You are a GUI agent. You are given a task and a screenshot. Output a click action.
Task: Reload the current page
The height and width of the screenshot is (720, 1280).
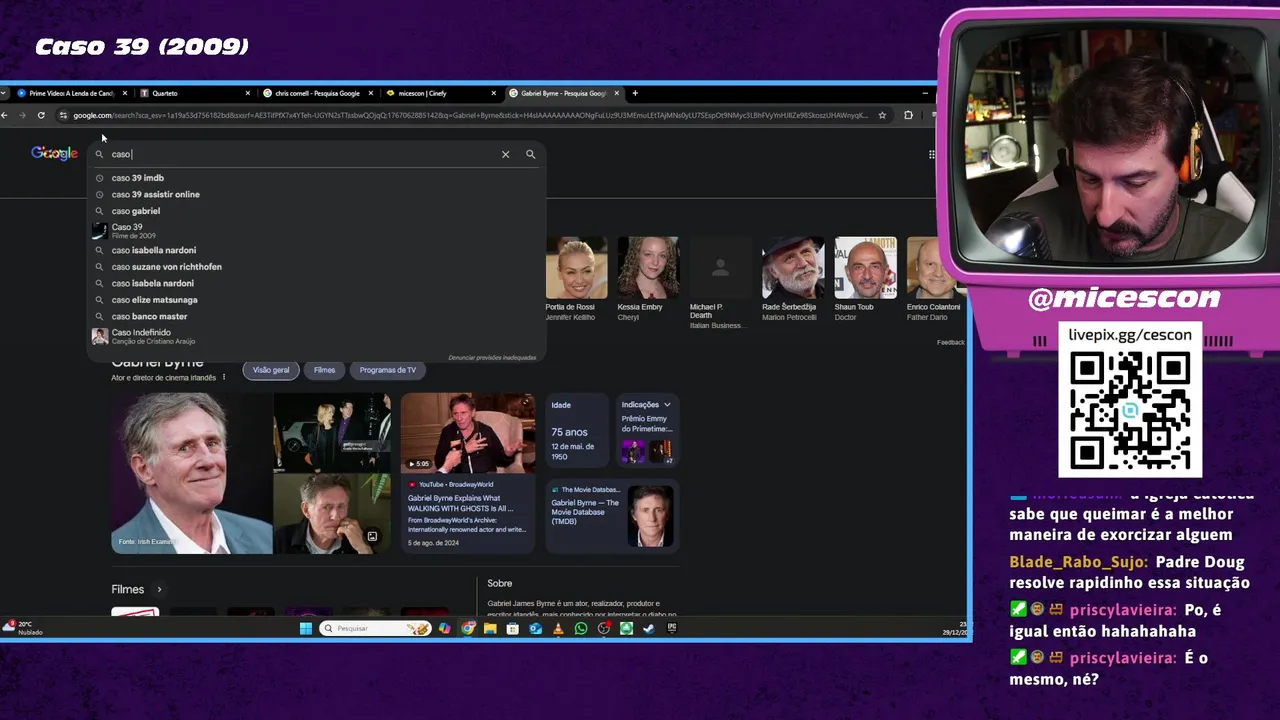pyautogui.click(x=41, y=115)
